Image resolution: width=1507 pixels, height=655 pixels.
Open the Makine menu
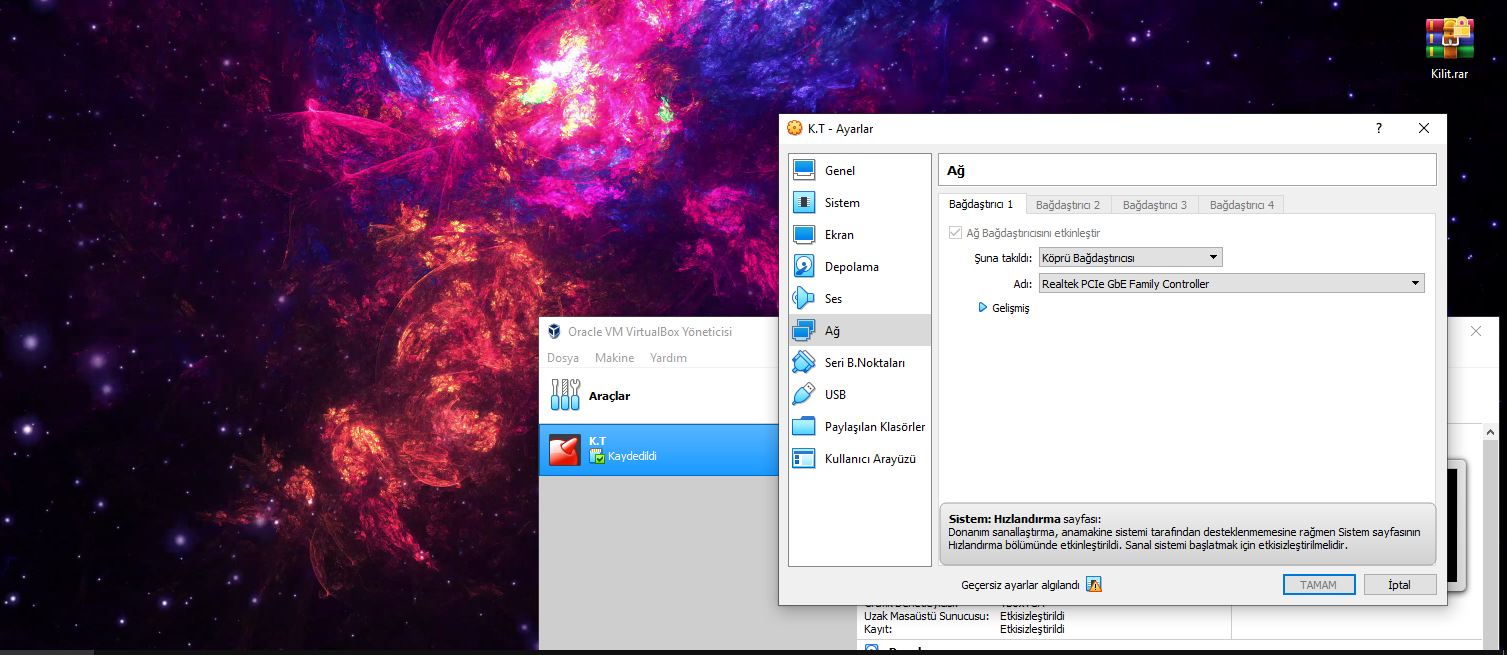click(x=614, y=358)
